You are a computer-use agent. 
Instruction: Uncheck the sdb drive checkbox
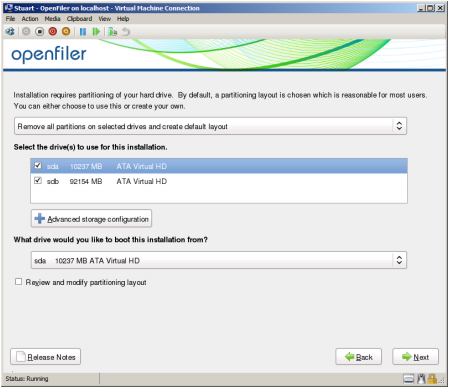pos(38,180)
